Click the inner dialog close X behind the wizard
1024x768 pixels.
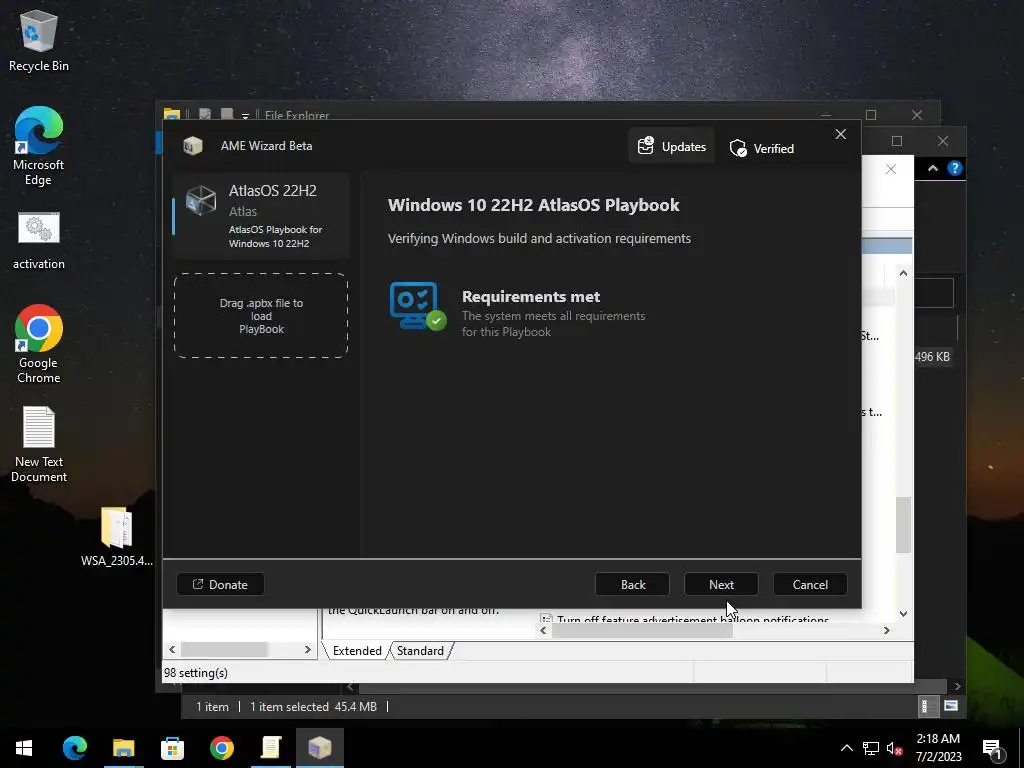coord(890,169)
